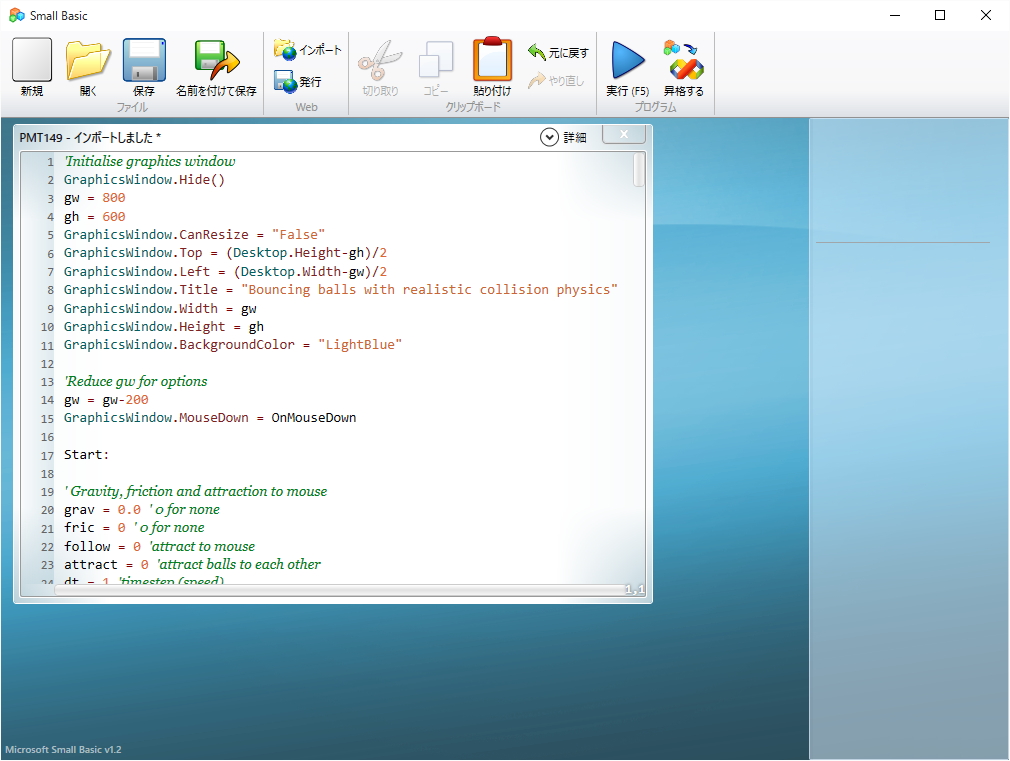Click the value 600 on line 4
The image size is (1010, 761).
[x=114, y=217]
